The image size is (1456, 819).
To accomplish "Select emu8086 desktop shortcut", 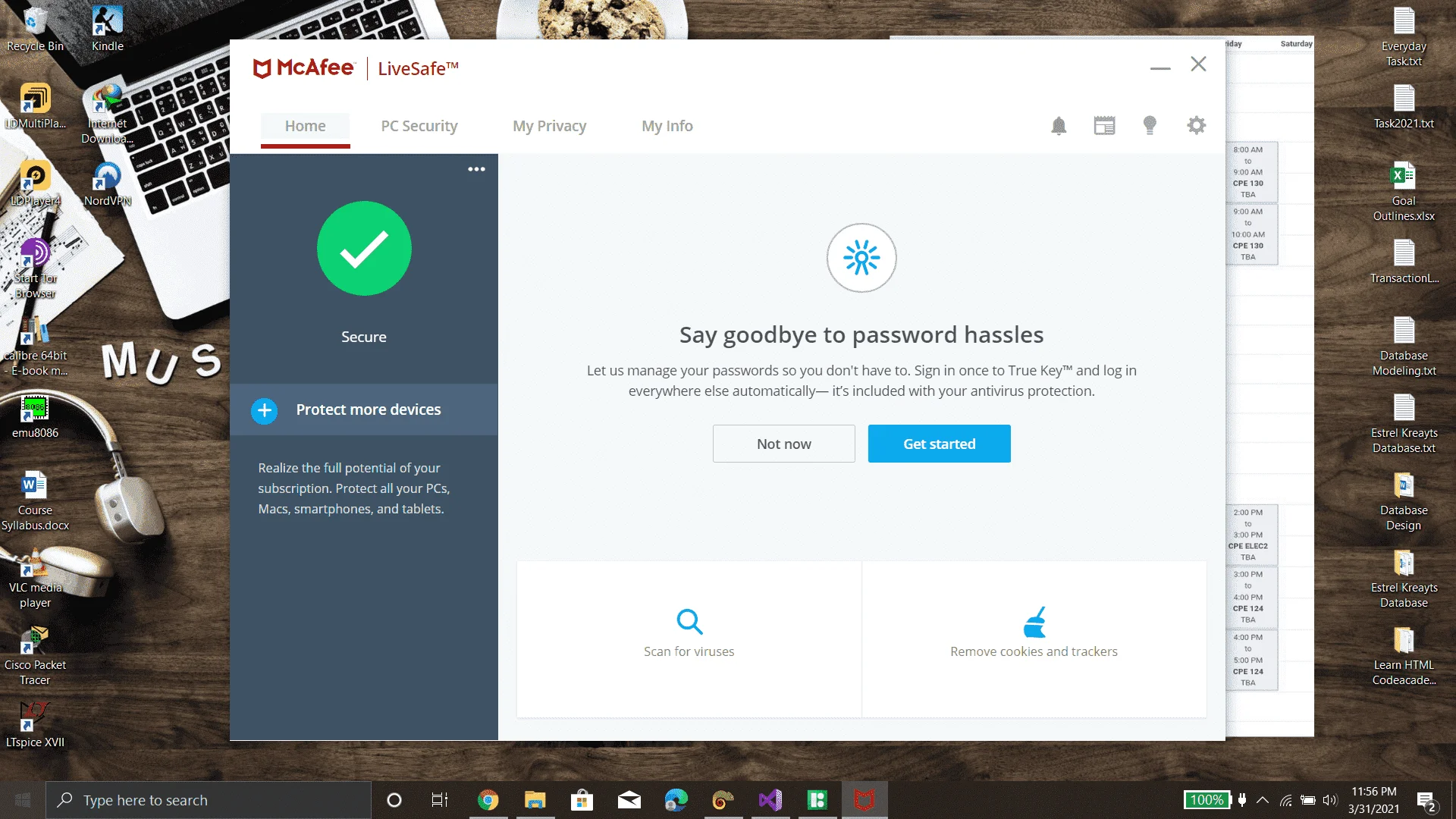I will (35, 417).
